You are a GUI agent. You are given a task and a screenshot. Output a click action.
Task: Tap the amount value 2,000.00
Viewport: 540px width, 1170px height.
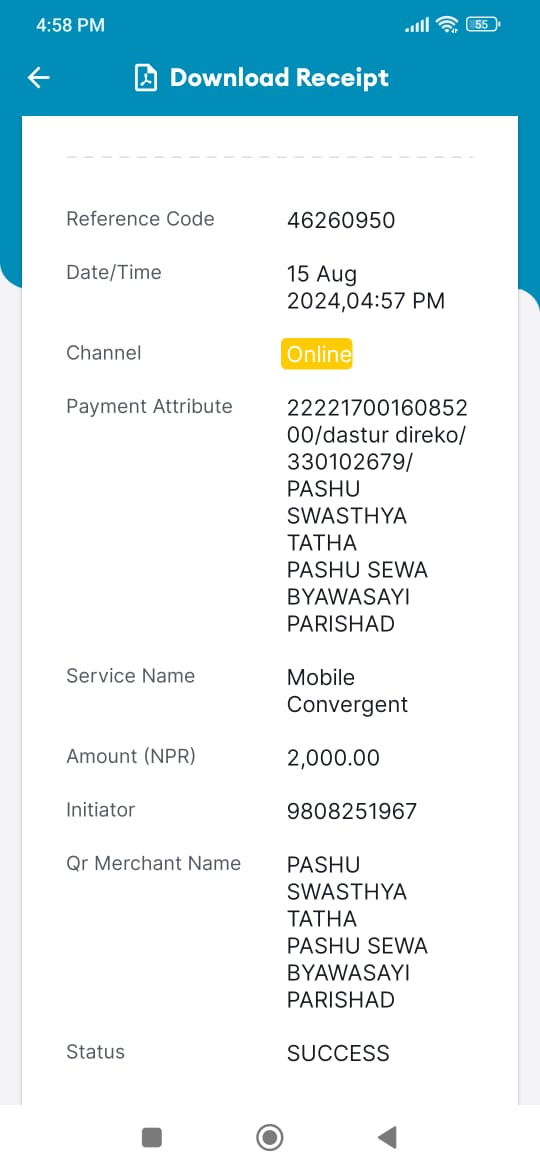333,758
